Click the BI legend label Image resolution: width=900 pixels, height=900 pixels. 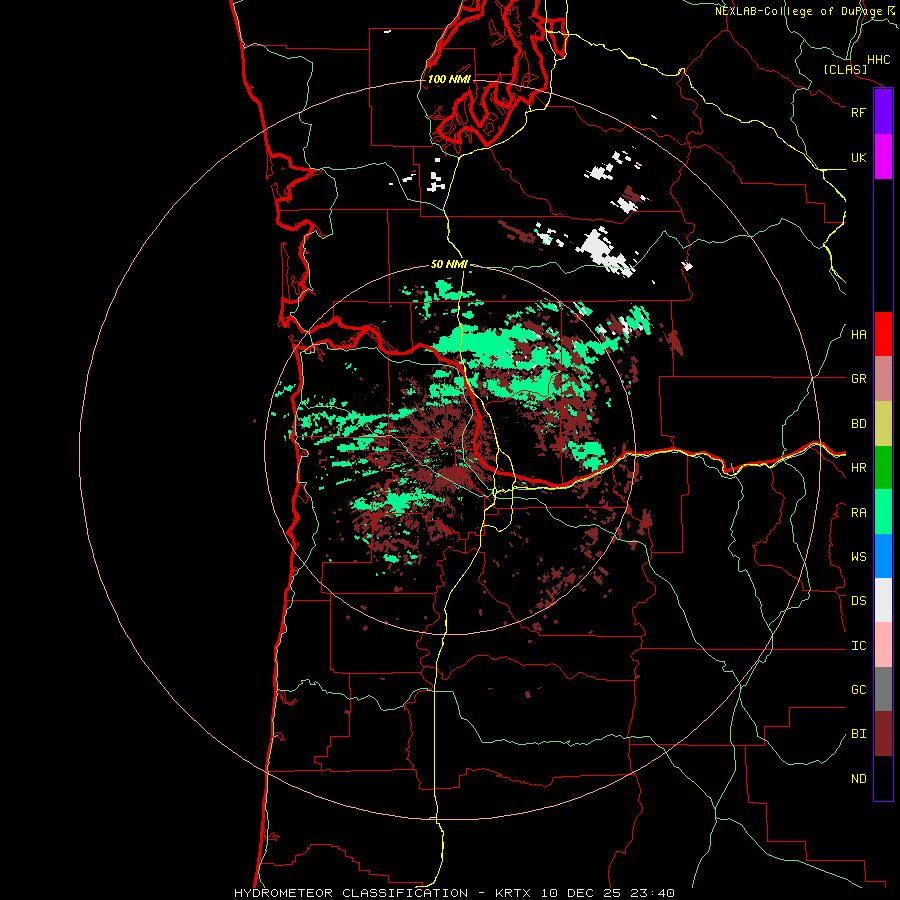[858, 734]
